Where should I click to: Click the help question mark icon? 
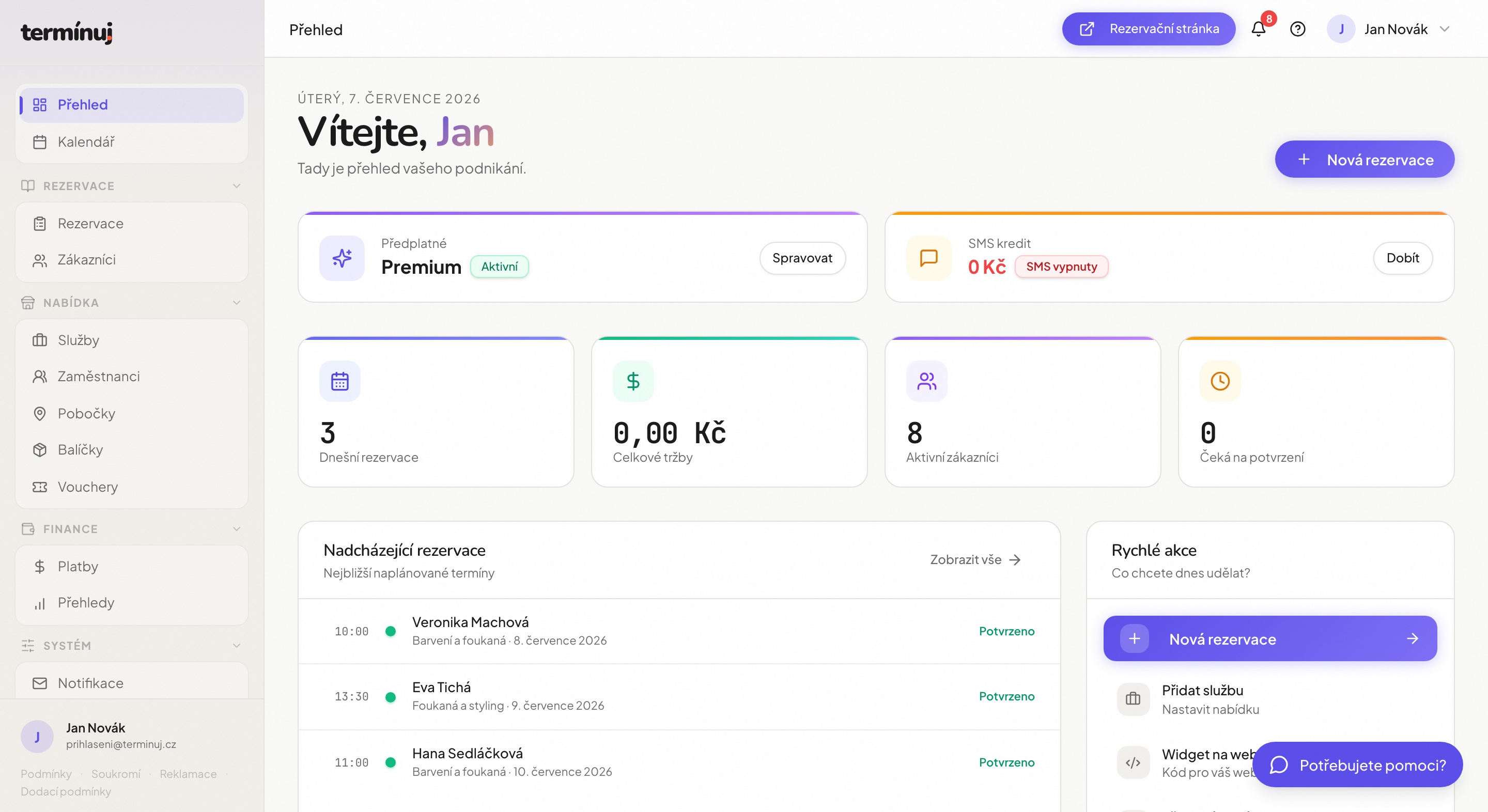click(1297, 29)
